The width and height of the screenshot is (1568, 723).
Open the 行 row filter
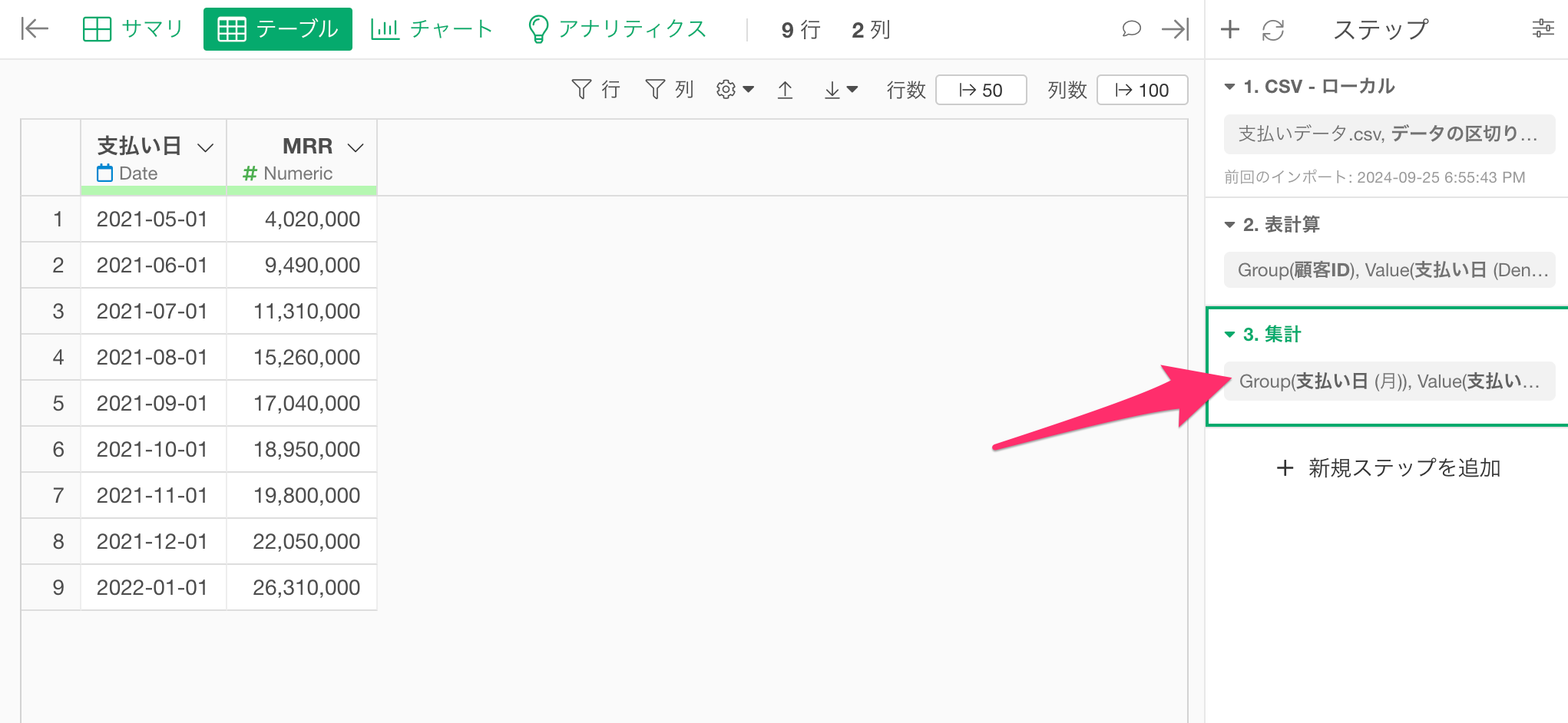click(596, 90)
